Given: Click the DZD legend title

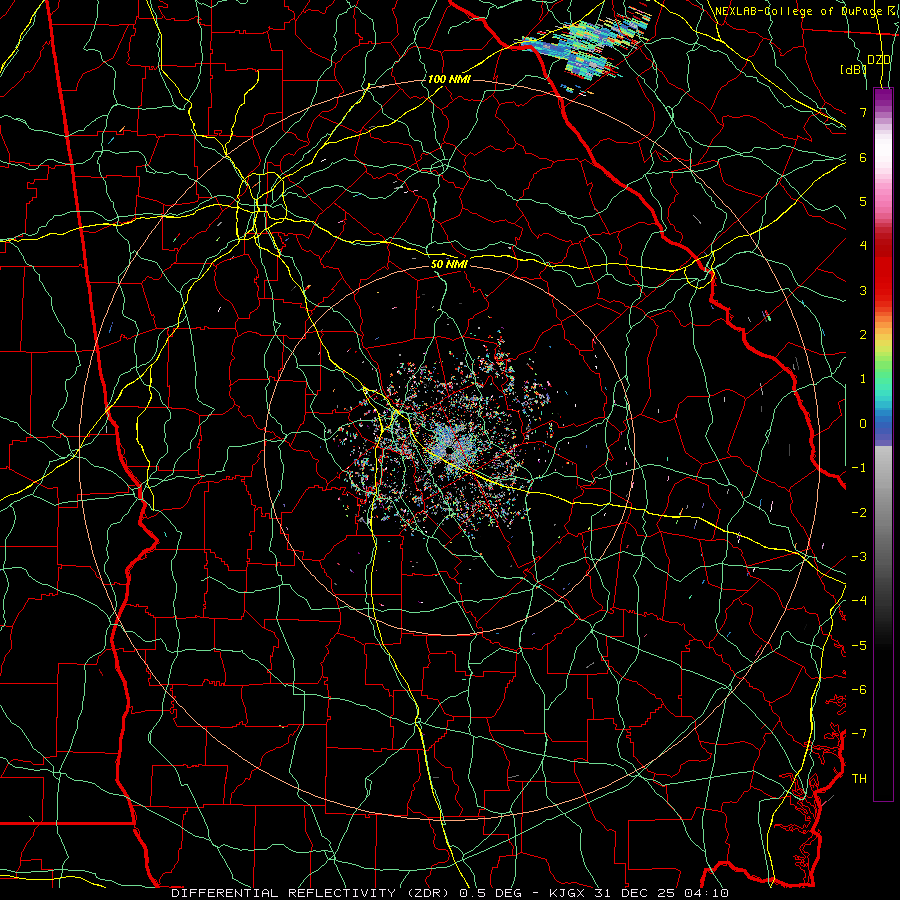Looking at the screenshot, I should (x=879, y=60).
